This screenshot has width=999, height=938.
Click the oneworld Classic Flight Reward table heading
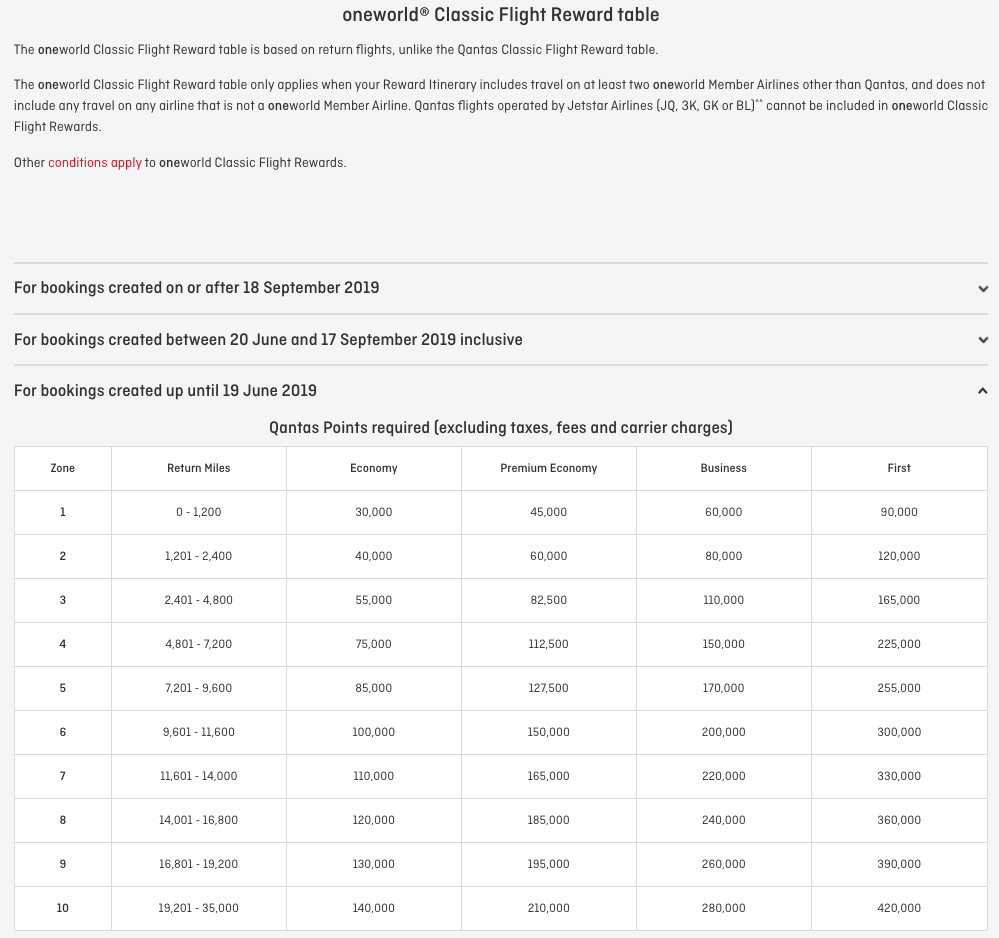(x=501, y=15)
